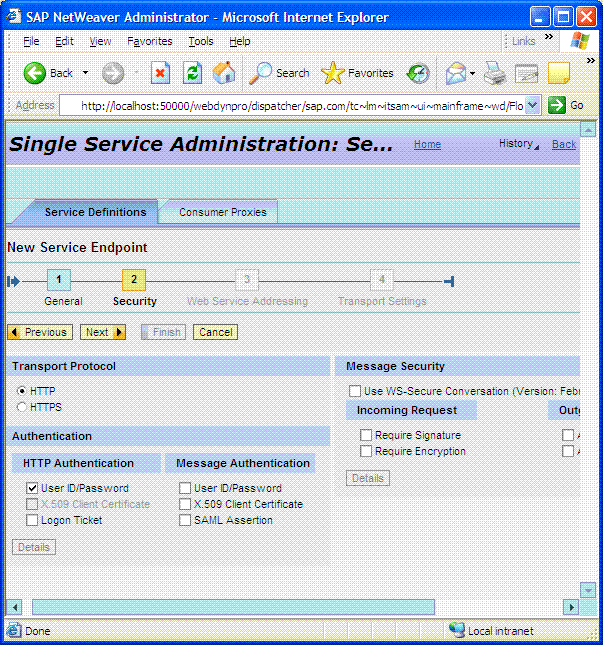Click the horizontal scrollbar right arrow
Image resolution: width=603 pixels, height=645 pixels.
tap(571, 607)
